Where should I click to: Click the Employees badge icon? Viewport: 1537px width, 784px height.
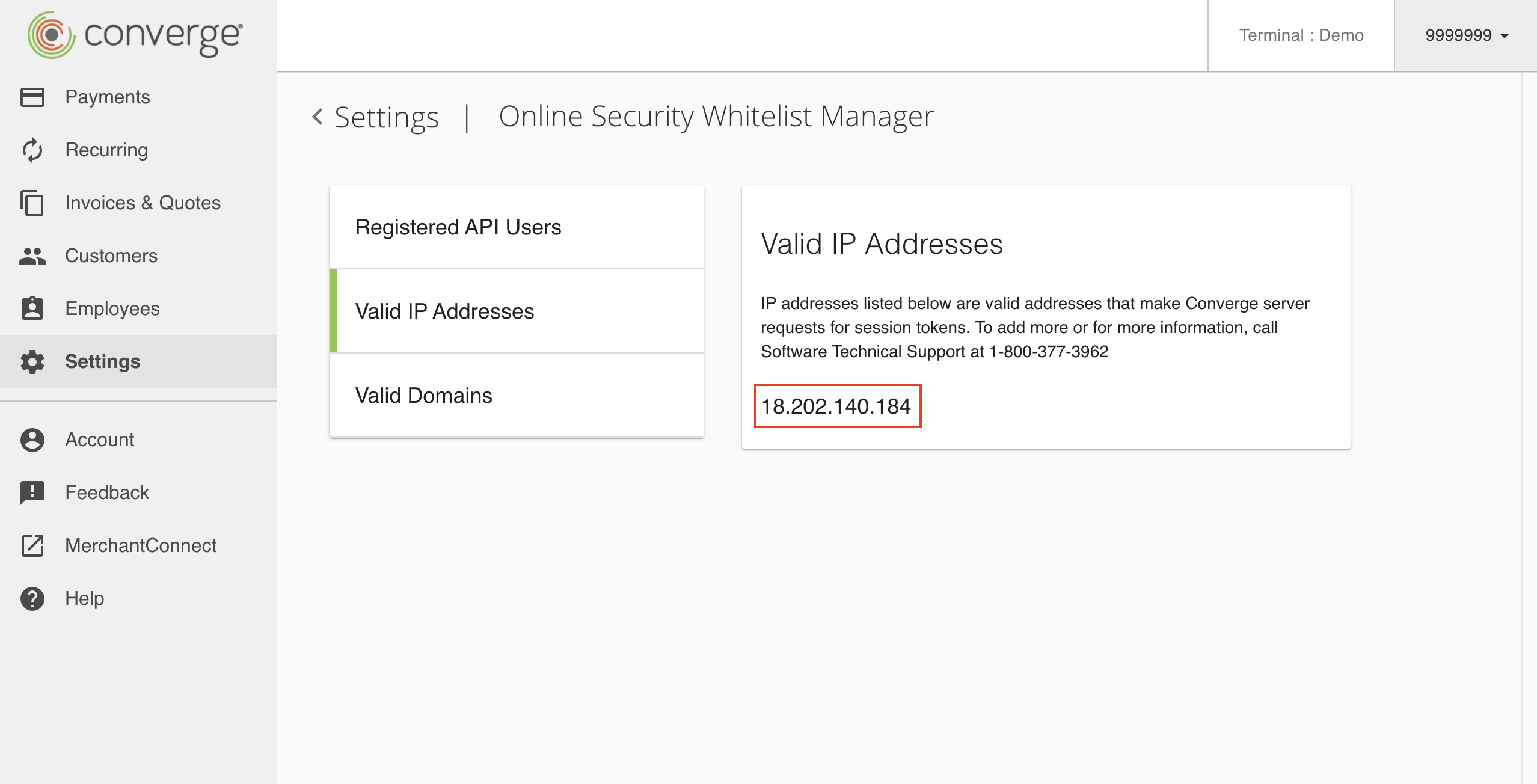pyautogui.click(x=32, y=308)
